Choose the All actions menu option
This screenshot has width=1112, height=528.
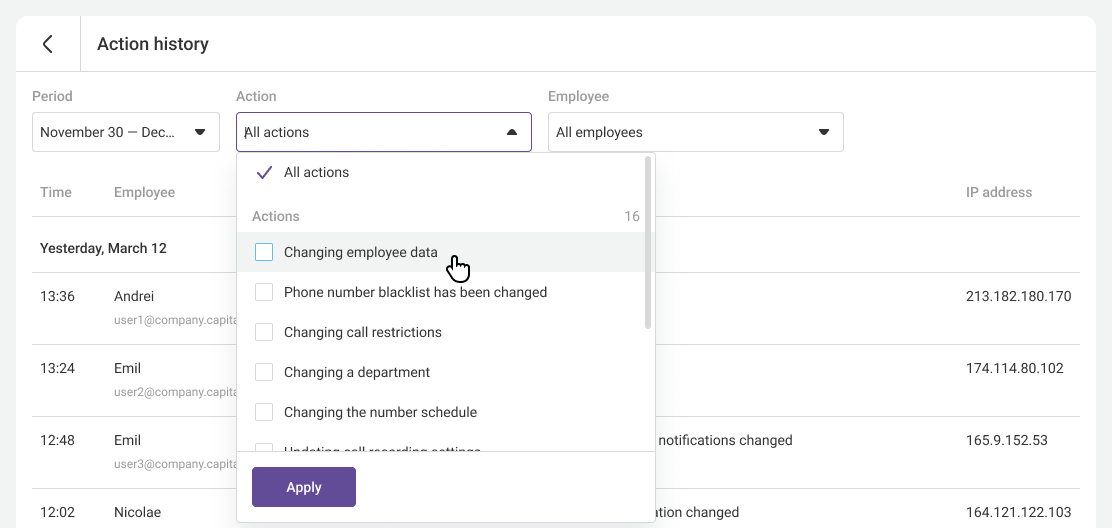317,172
